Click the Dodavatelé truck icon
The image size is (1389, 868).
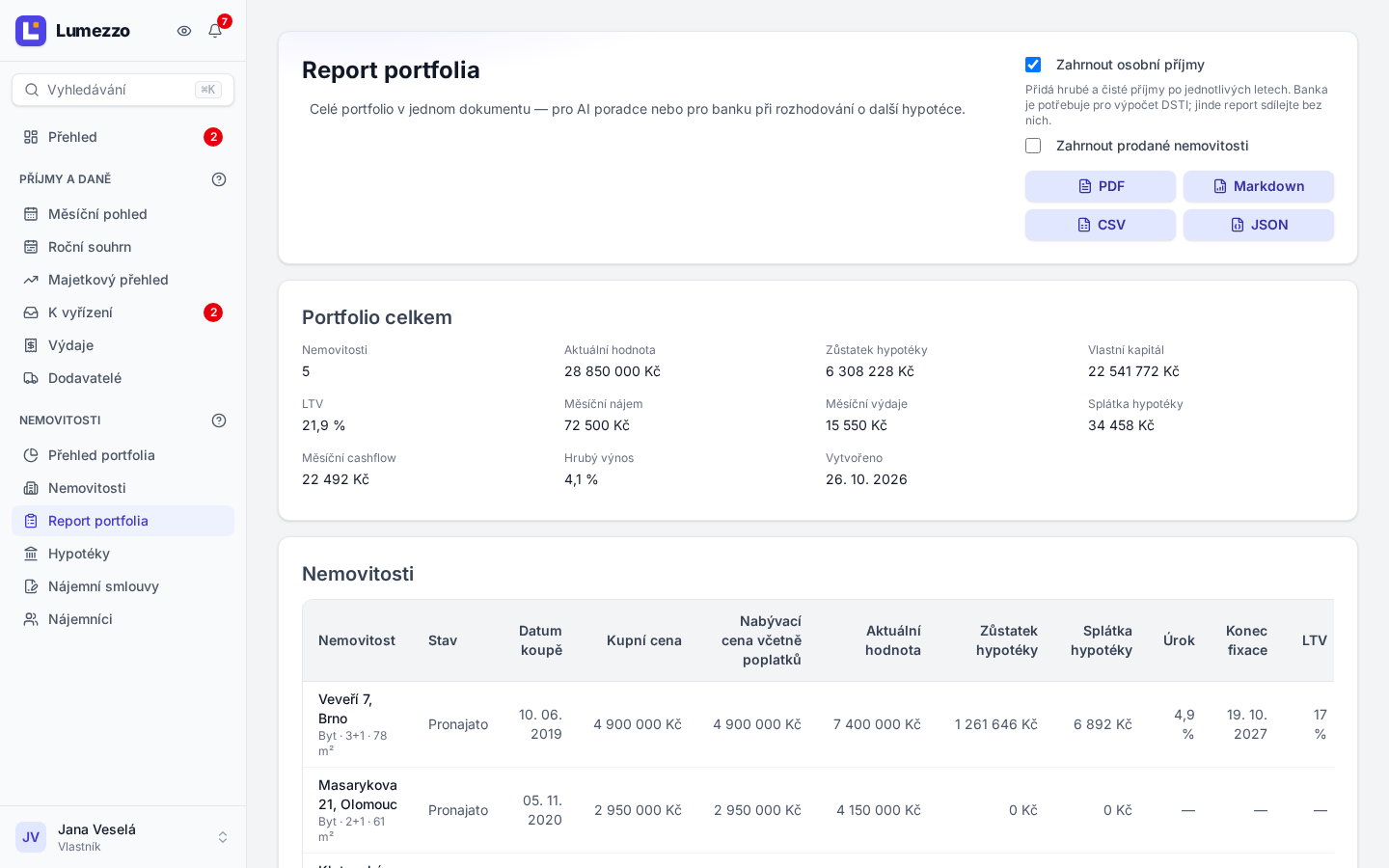[x=31, y=378]
